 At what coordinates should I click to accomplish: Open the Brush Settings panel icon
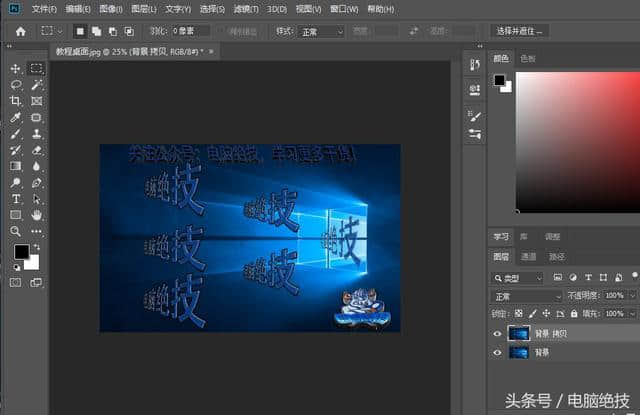click(x=474, y=116)
